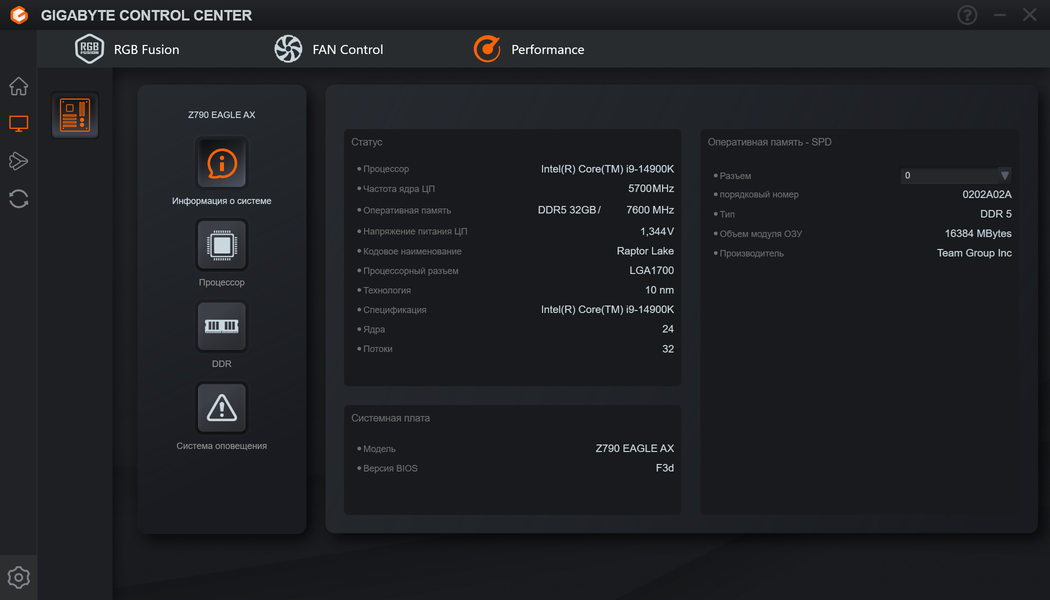The width and height of the screenshot is (1050, 600).
Task: Open Информация о системе info icon
Action: click(x=222, y=163)
